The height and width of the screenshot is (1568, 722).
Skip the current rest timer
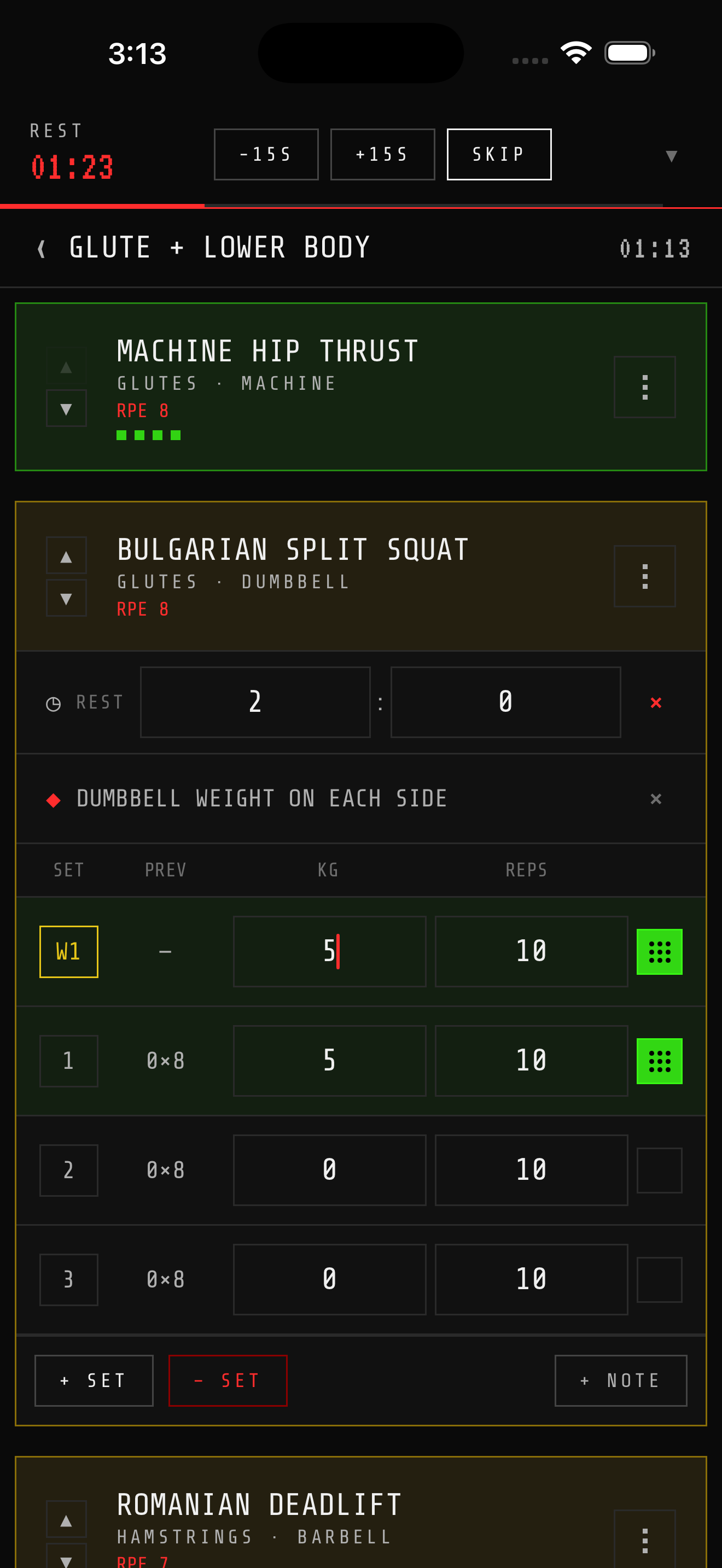(x=498, y=154)
